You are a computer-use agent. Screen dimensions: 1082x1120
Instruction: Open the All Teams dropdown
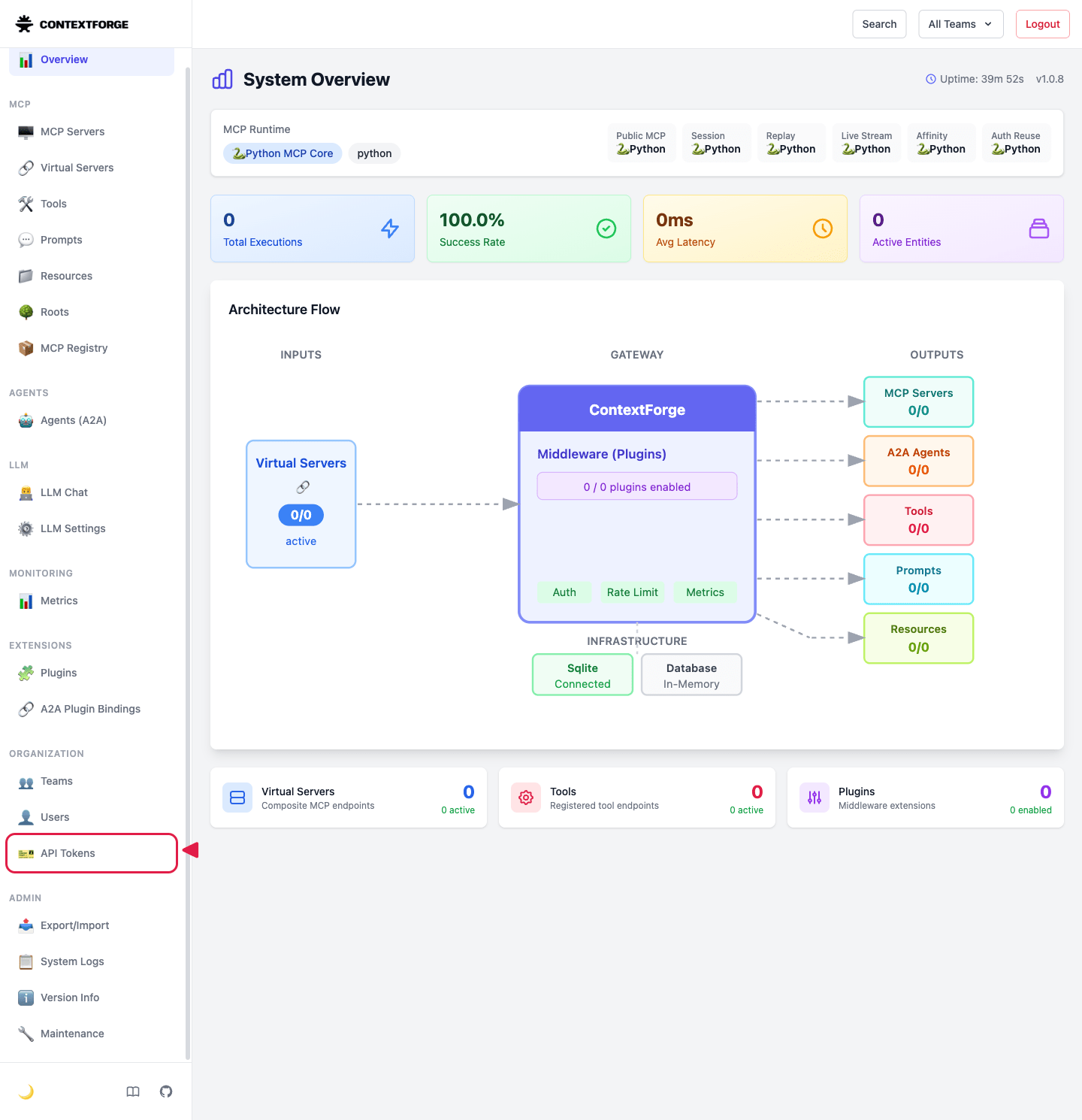[961, 24]
